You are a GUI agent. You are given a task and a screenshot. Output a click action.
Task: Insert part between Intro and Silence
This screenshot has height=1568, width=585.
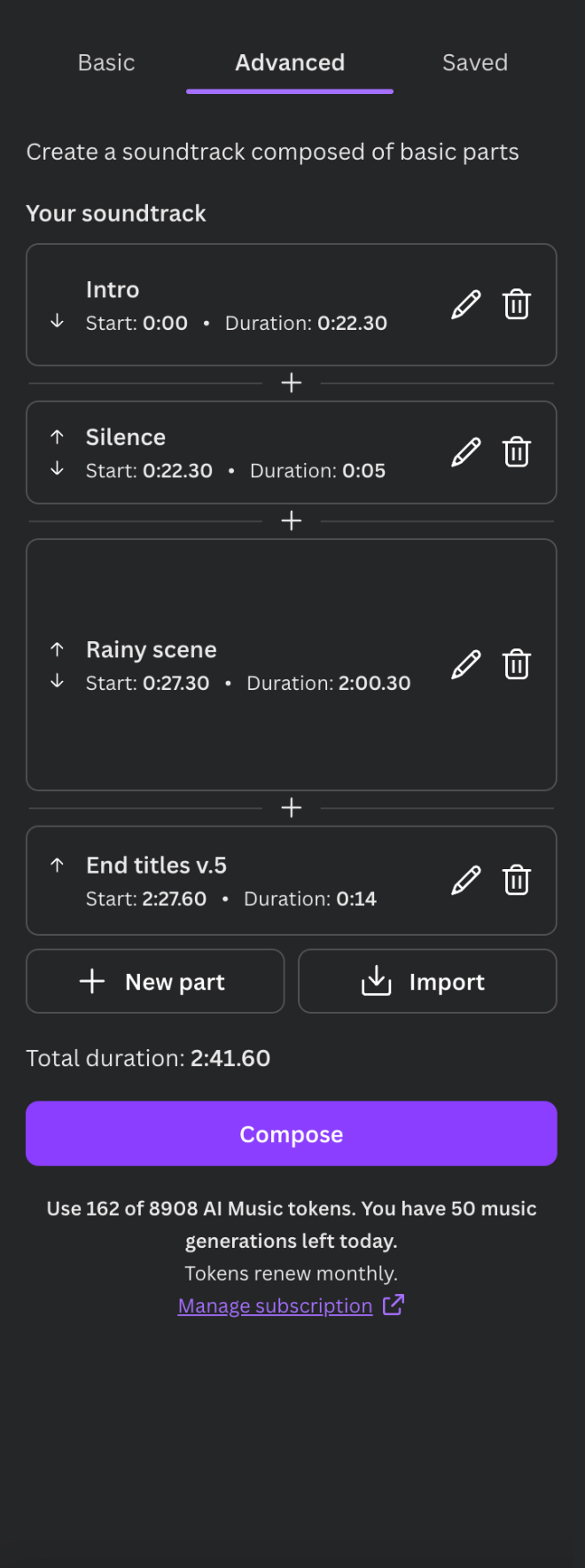(292, 383)
